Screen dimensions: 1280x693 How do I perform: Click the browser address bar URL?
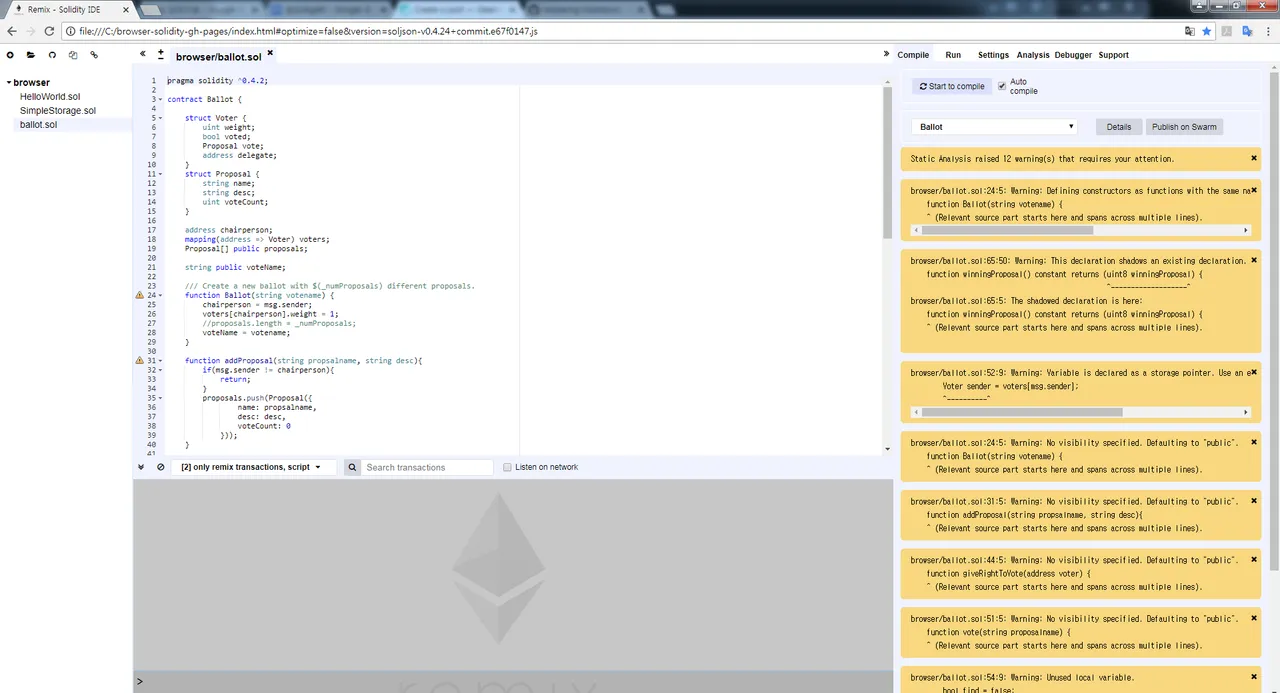pyautogui.click(x=308, y=31)
